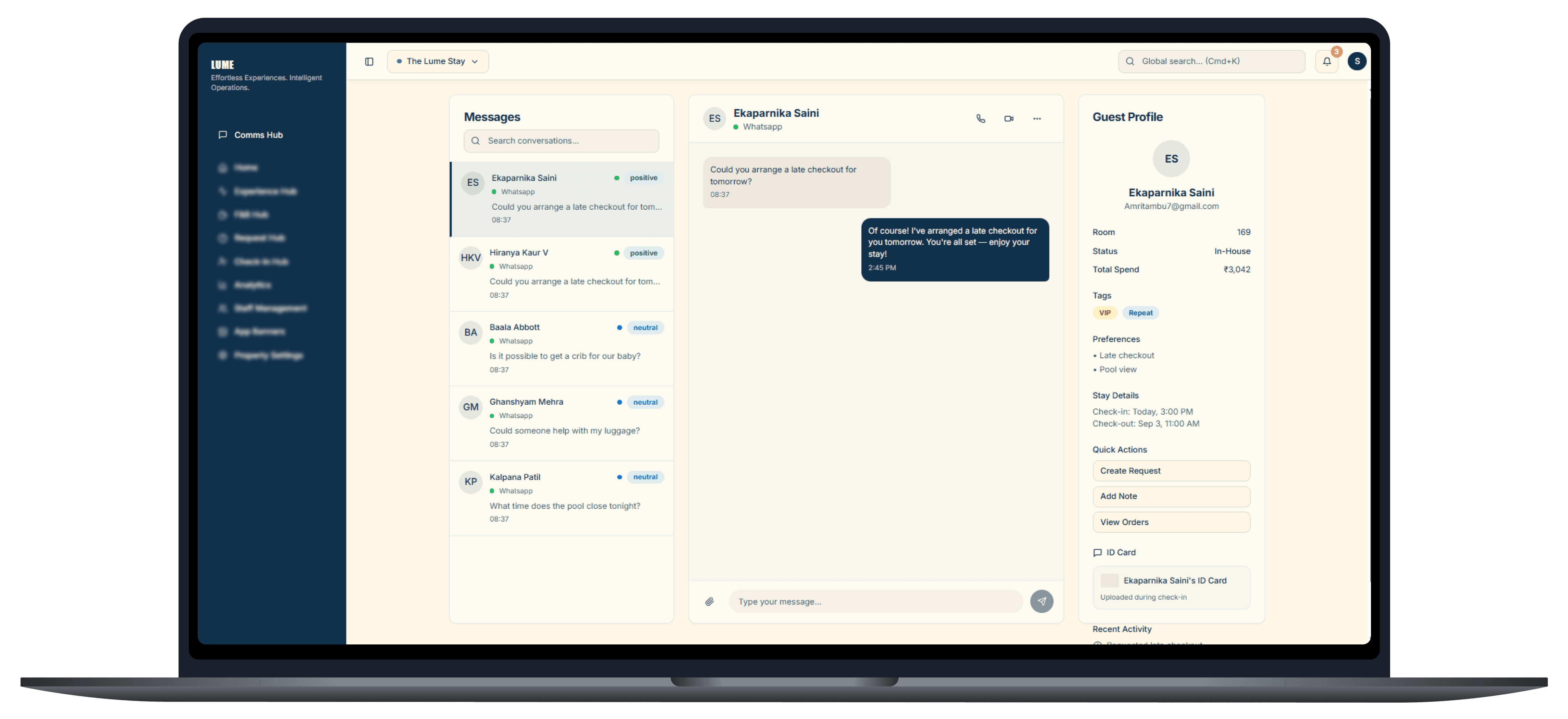Screen dimensions: 1568x719
Task: Click the paperclip attachment icon
Action: (x=710, y=601)
